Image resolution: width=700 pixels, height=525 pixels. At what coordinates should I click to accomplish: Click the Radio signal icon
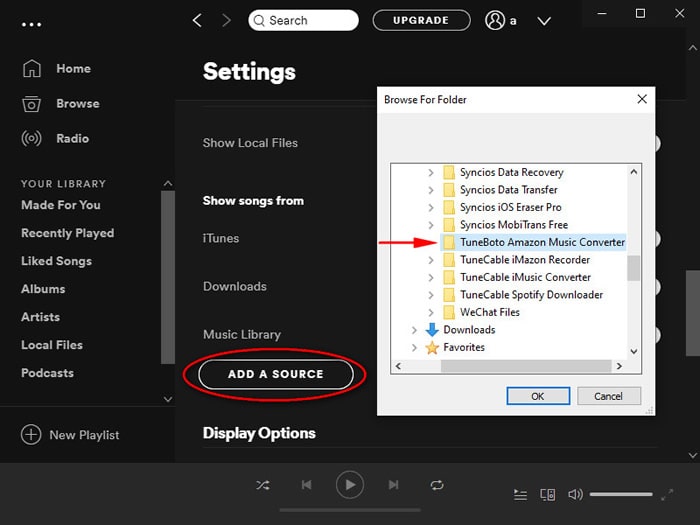32,138
